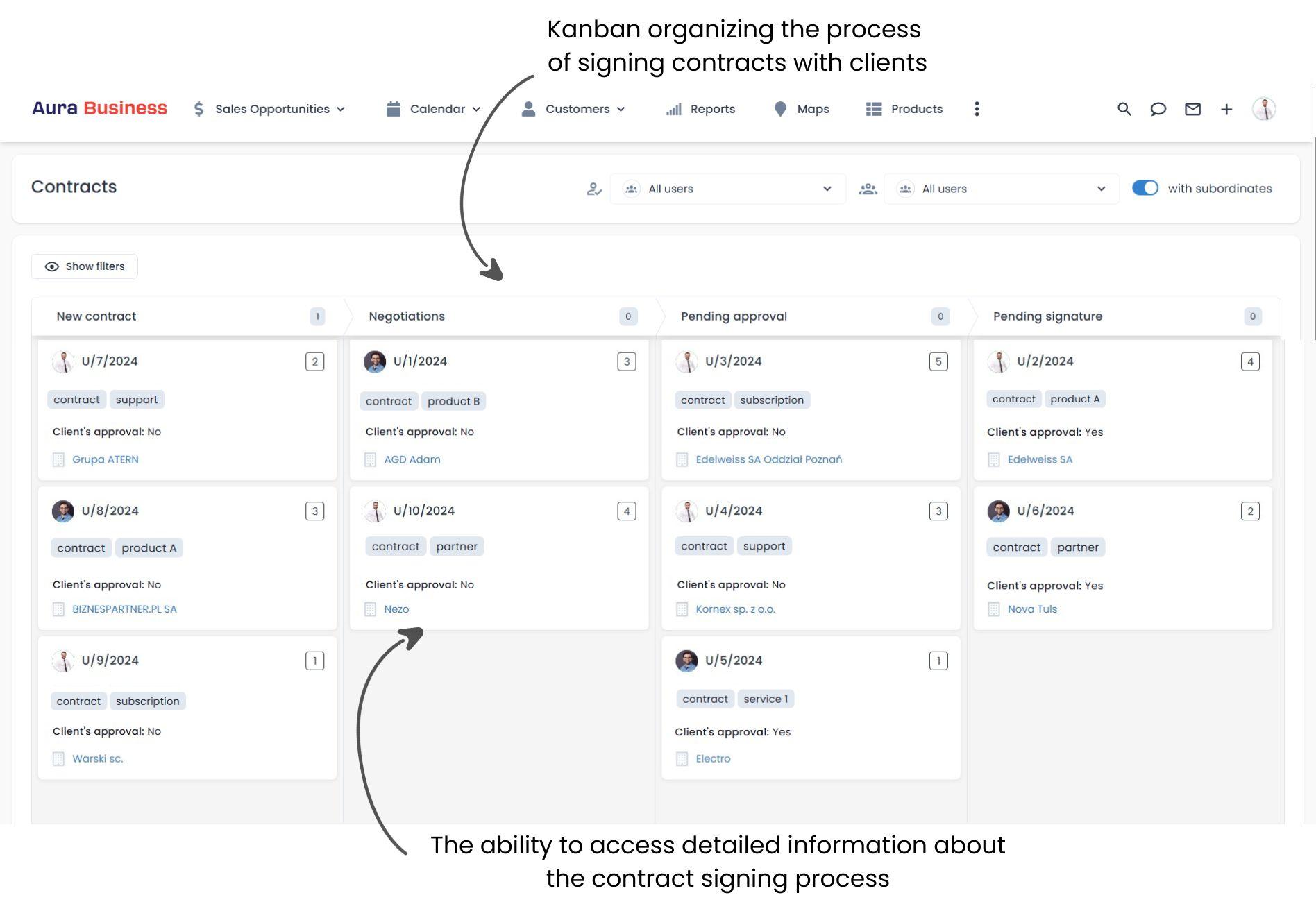Click the plus icon to add new item
Screen dimensions: 1316x902
(x=1226, y=109)
